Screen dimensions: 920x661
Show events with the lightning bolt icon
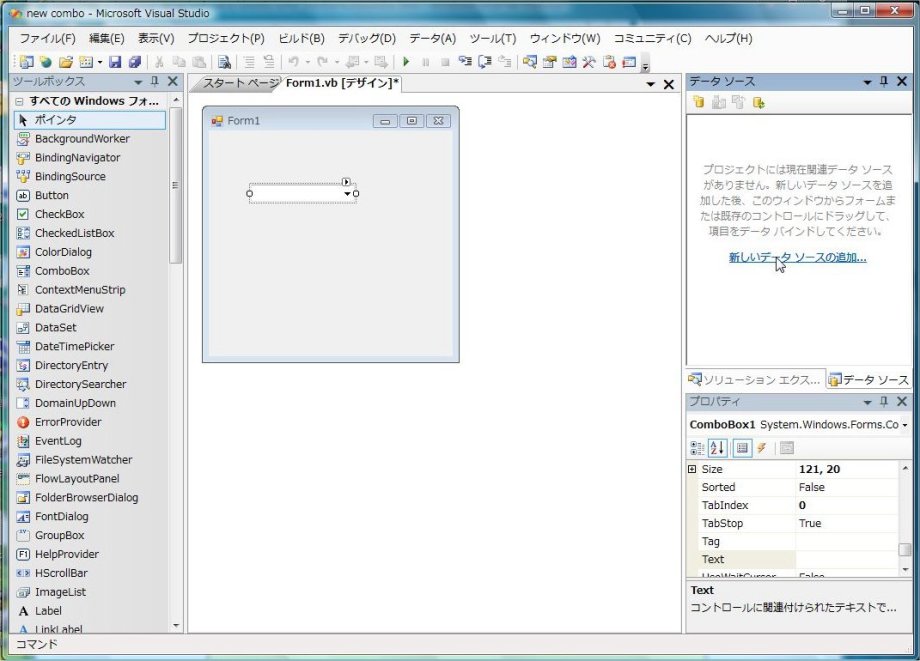click(x=762, y=448)
